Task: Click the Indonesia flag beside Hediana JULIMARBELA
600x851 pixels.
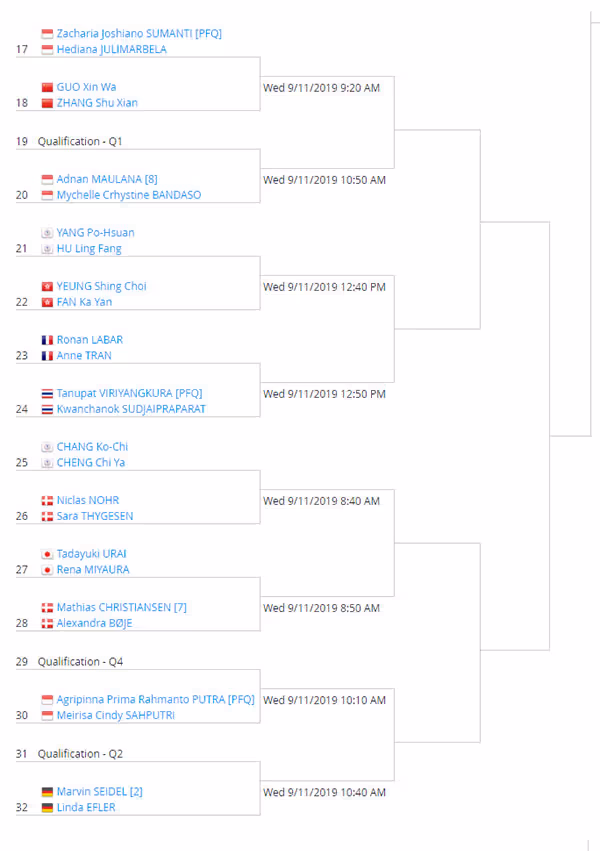Action: [47, 50]
